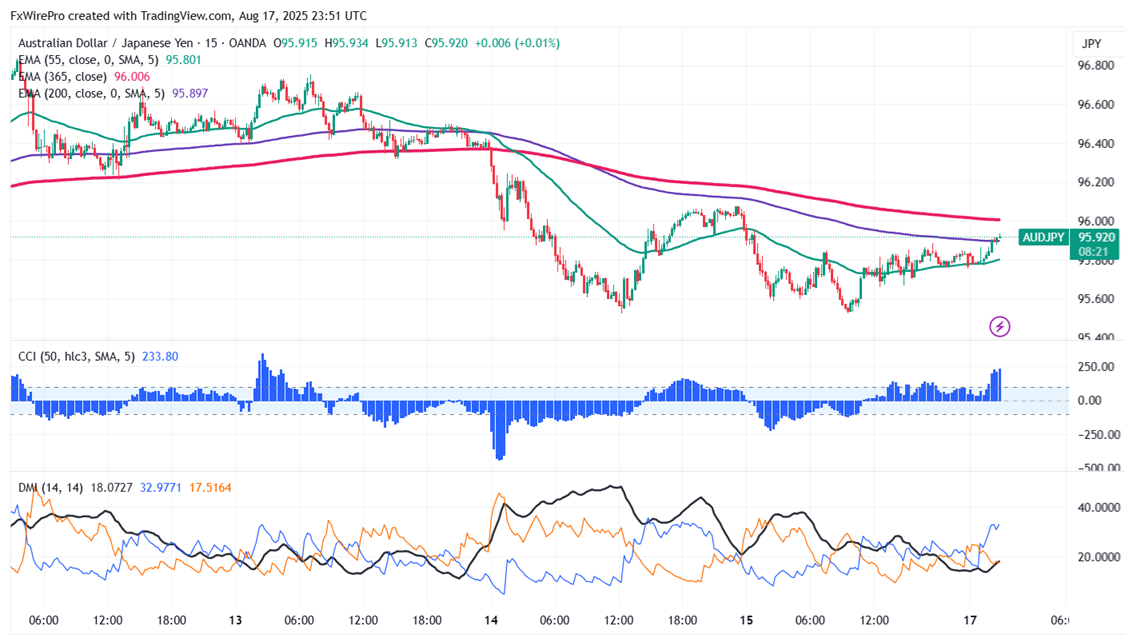Image resolution: width=1125 pixels, height=637 pixels.
Task: Click the purple lightning bolt icon
Action: tap(999, 327)
